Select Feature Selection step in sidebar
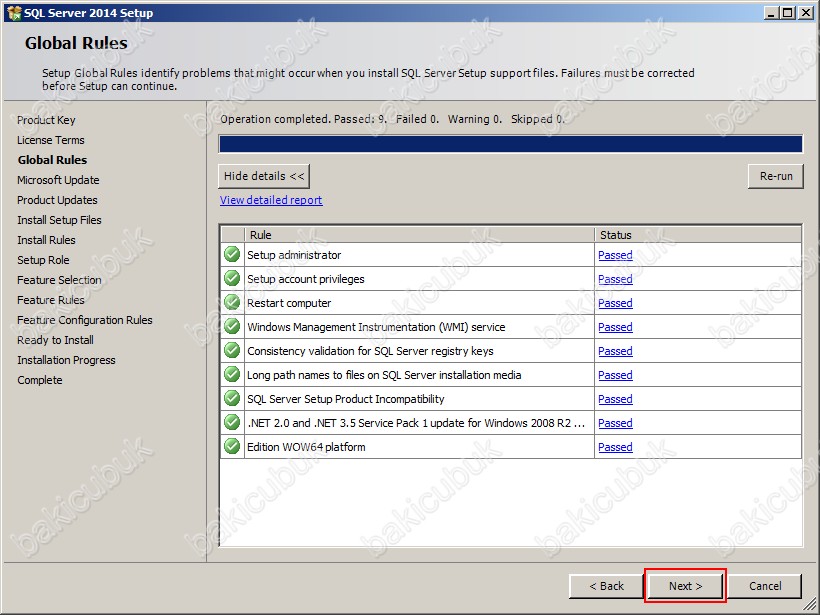820x615 pixels. (x=59, y=280)
